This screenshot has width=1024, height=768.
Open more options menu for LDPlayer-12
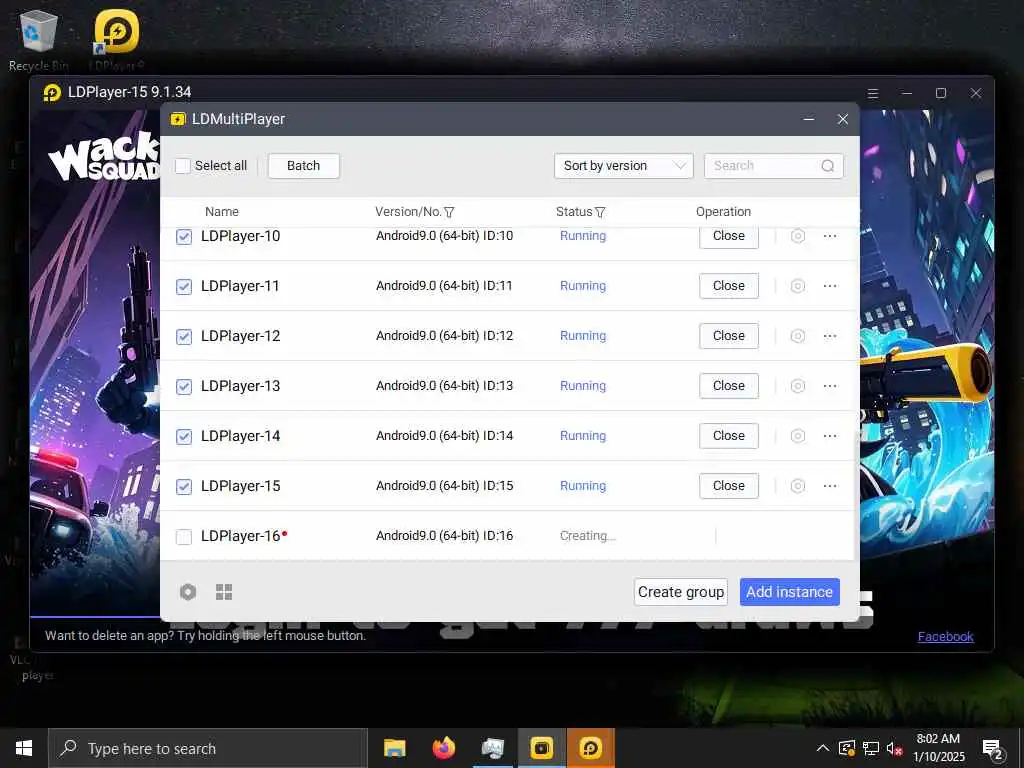click(830, 336)
